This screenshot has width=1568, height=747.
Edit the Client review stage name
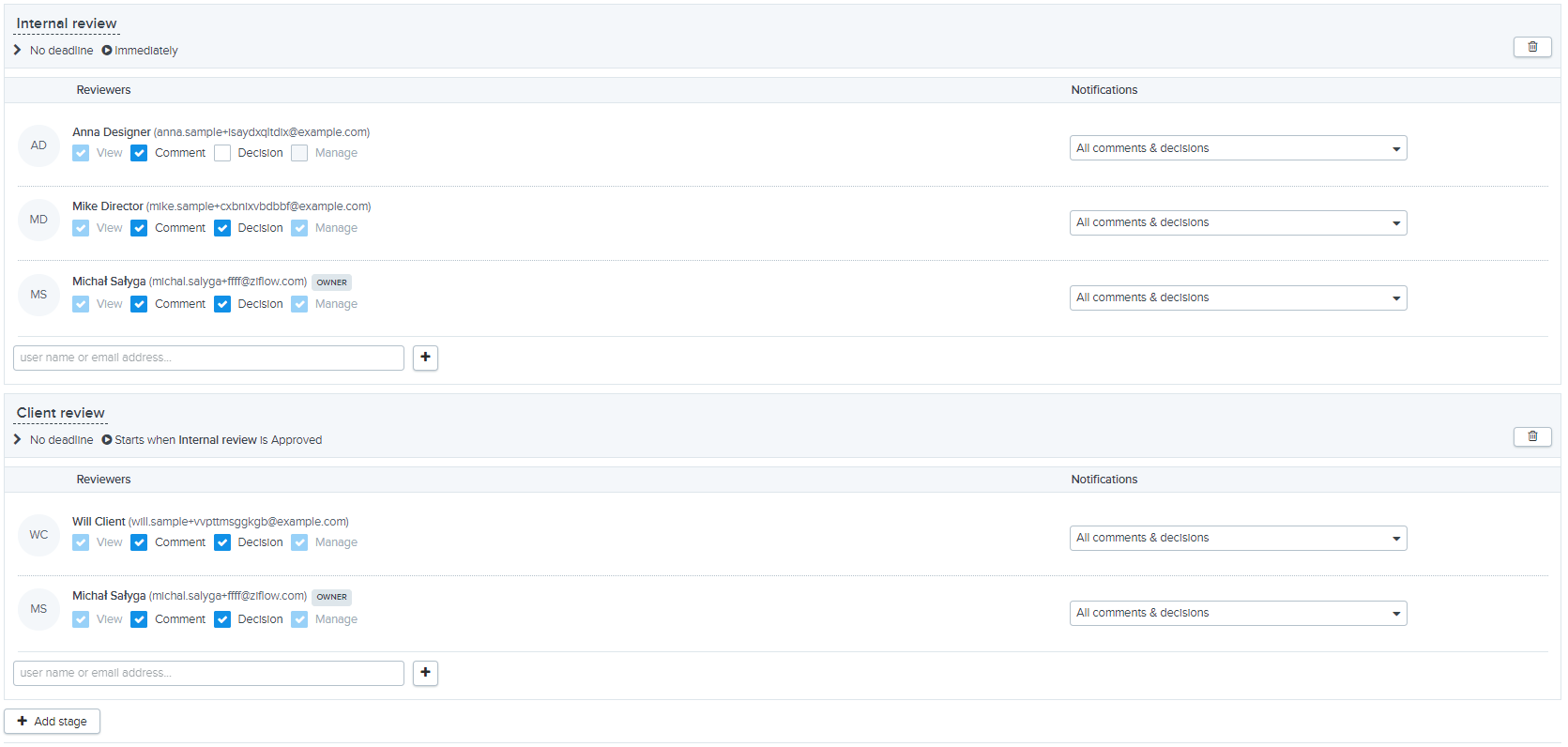pyautogui.click(x=61, y=413)
